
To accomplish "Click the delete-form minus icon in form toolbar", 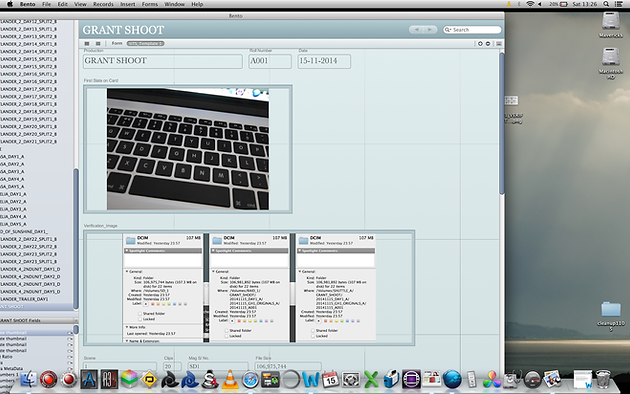I will pos(488,43).
